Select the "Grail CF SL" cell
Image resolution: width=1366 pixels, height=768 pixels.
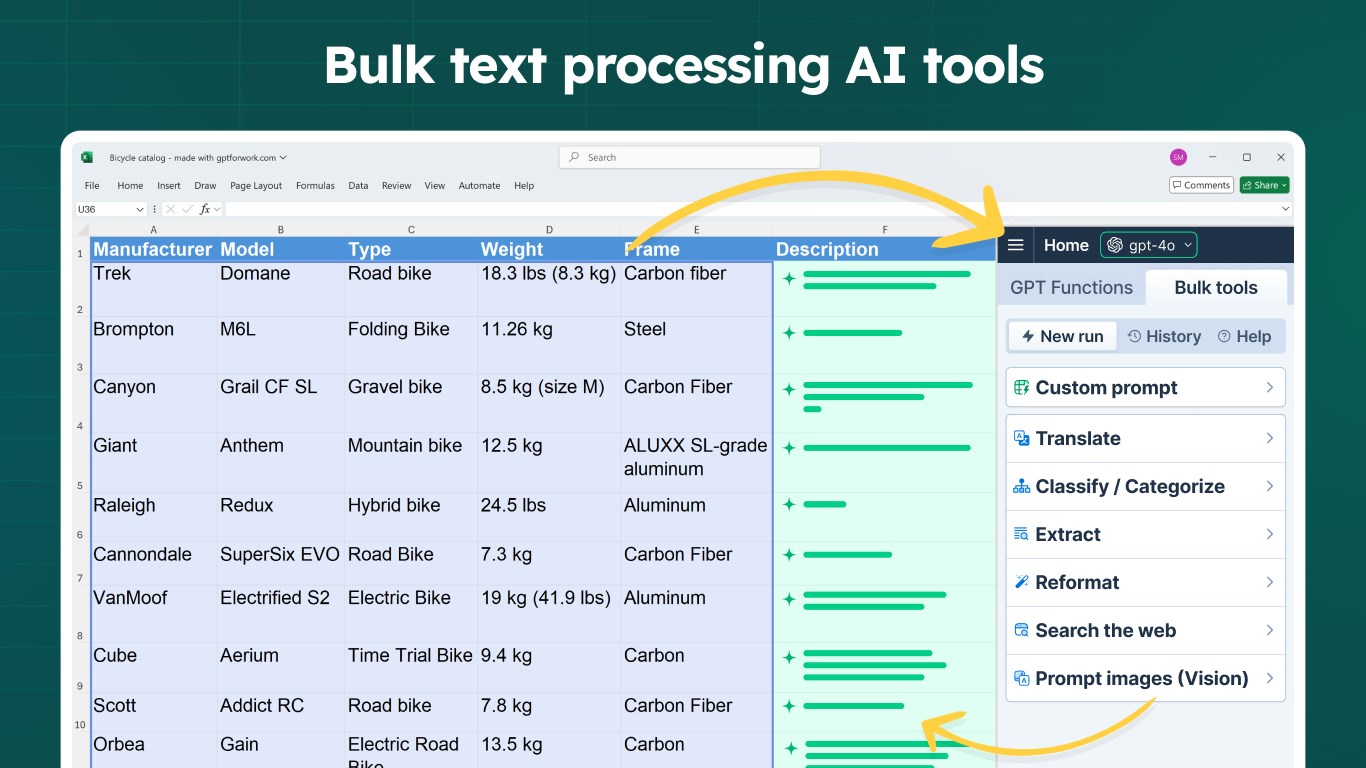click(281, 403)
